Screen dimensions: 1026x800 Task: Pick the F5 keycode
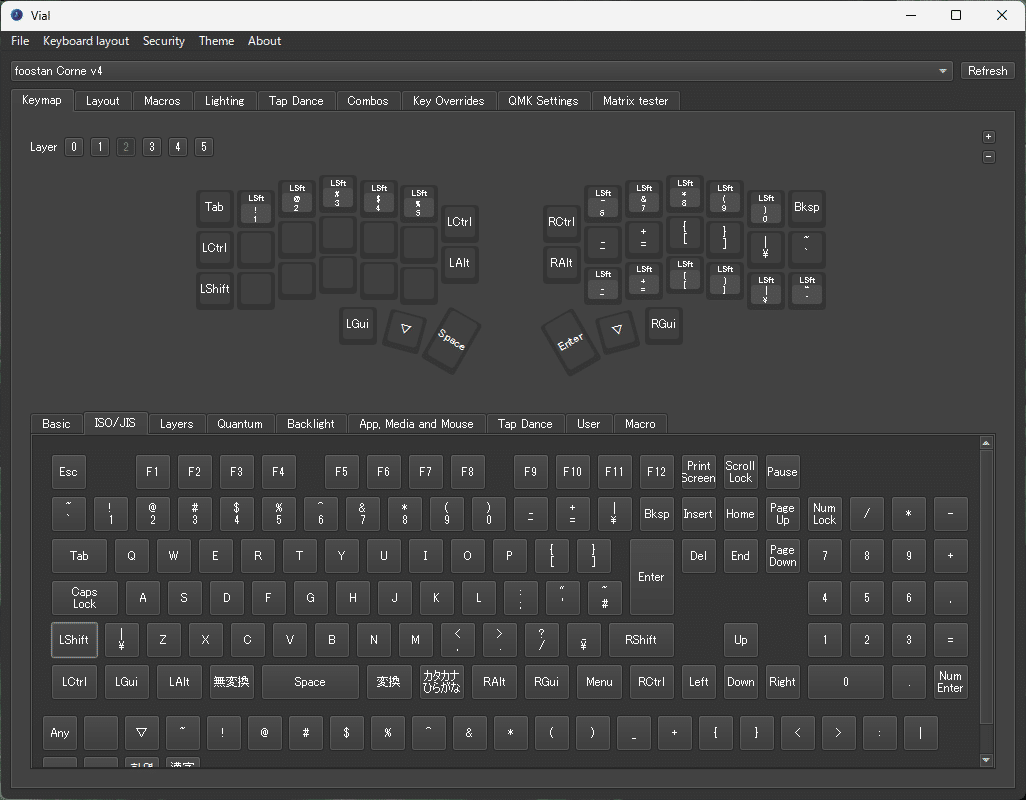pyautogui.click(x=341, y=472)
